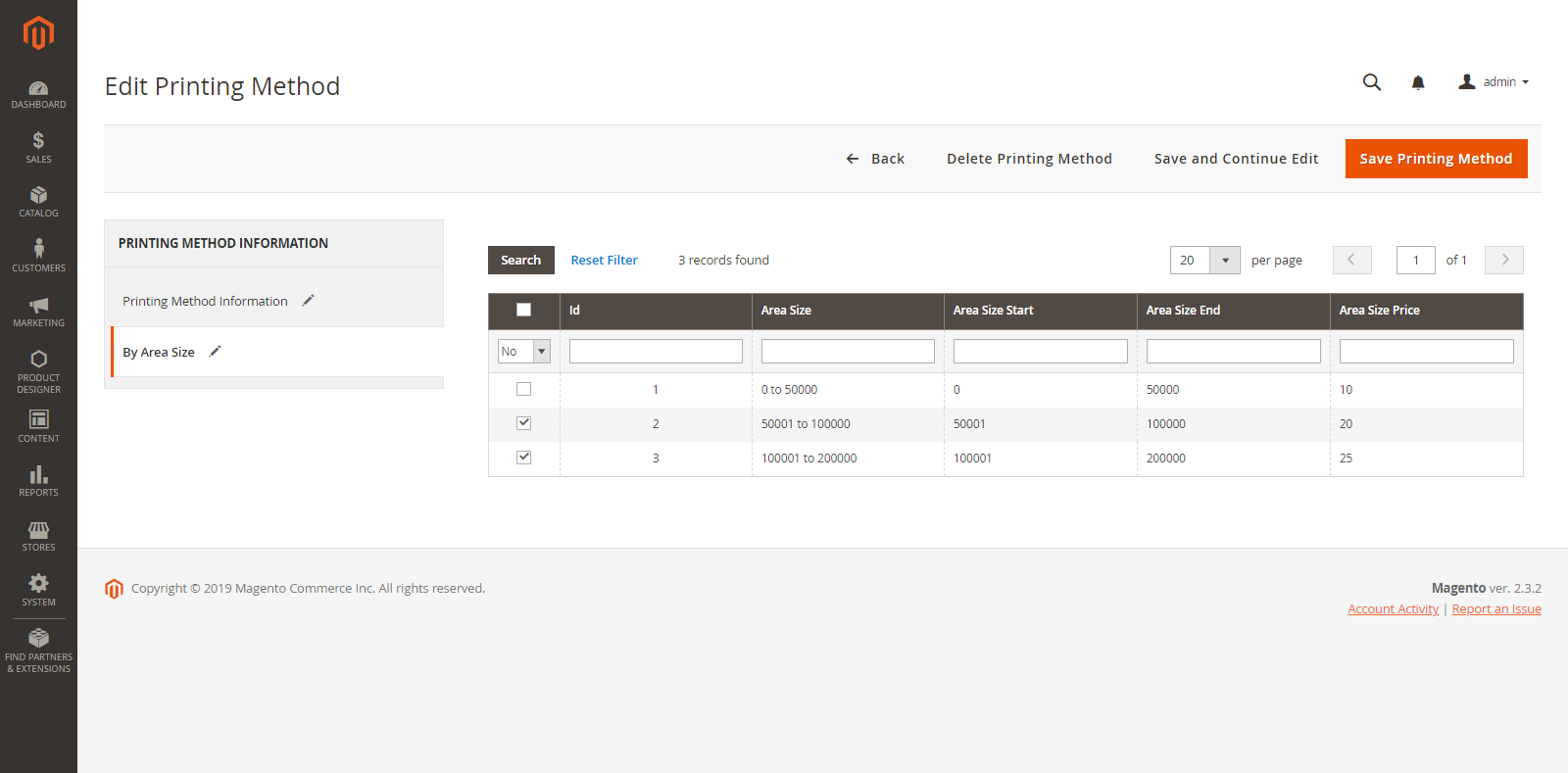Image resolution: width=1568 pixels, height=773 pixels.
Task: Open the 'No' filter dropdown
Action: (524, 351)
